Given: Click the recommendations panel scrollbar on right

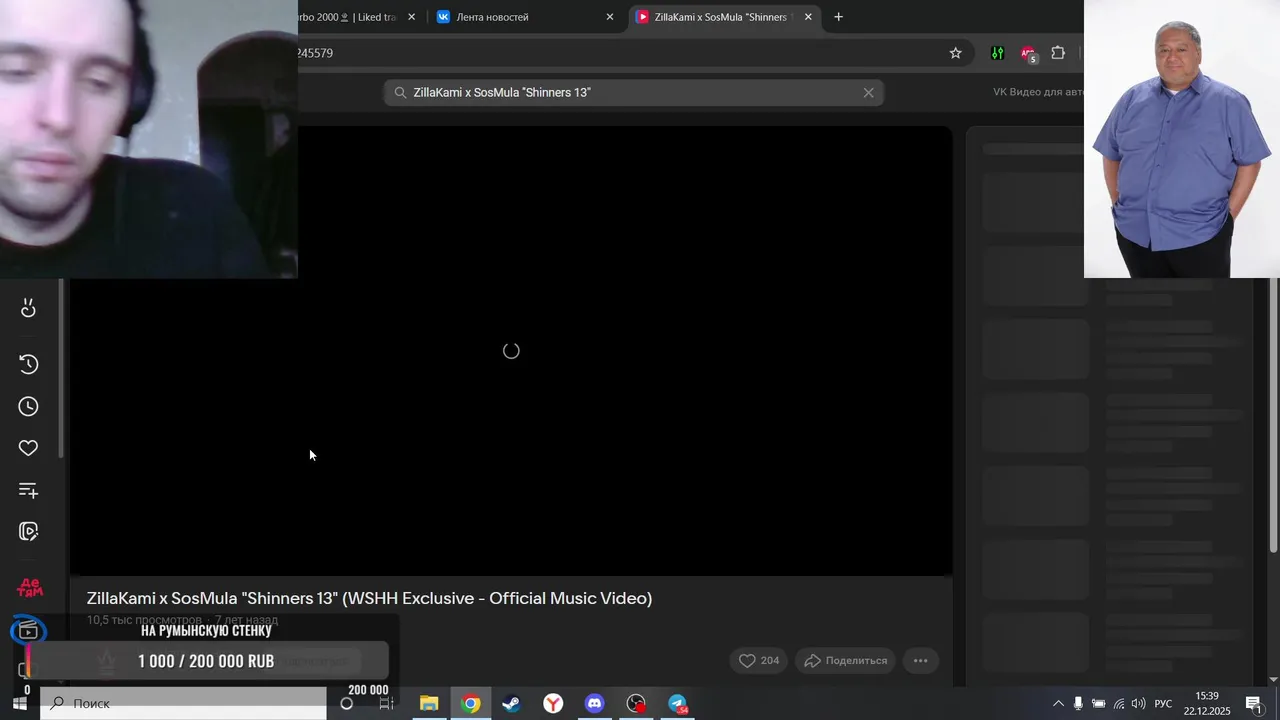Looking at the screenshot, I should (1273, 415).
